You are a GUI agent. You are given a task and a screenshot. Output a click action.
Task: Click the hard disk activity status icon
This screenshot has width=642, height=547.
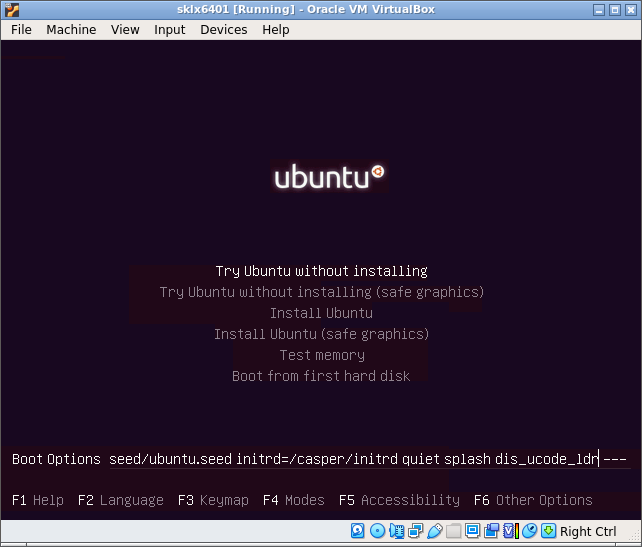(x=358, y=531)
